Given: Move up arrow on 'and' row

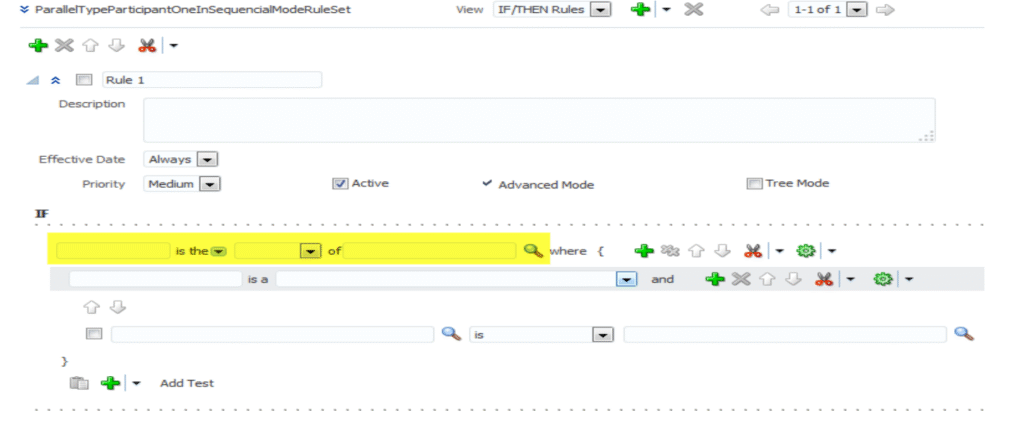Looking at the screenshot, I should (x=767, y=279).
